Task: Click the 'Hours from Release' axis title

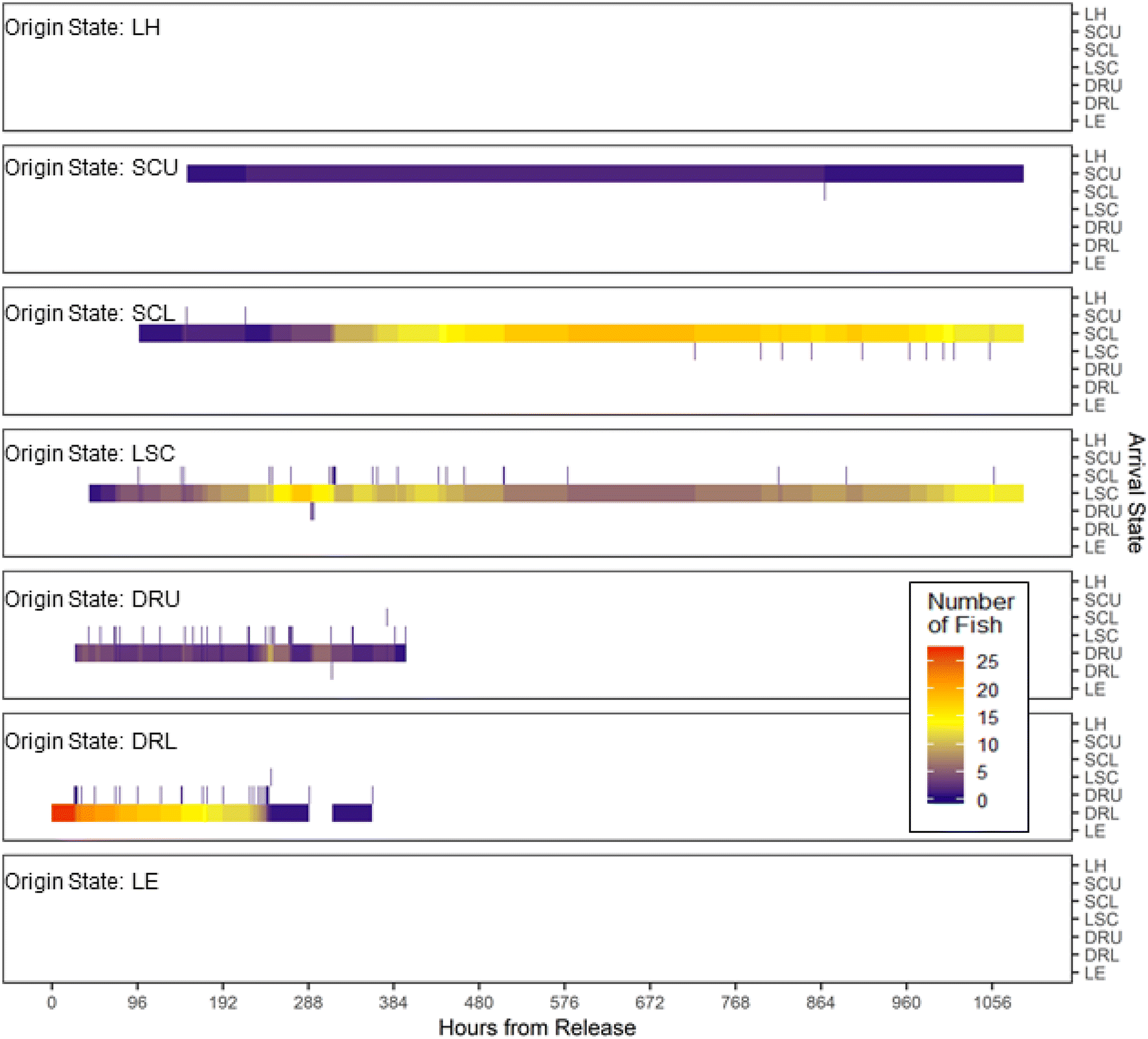Action: pyautogui.click(x=537, y=1027)
